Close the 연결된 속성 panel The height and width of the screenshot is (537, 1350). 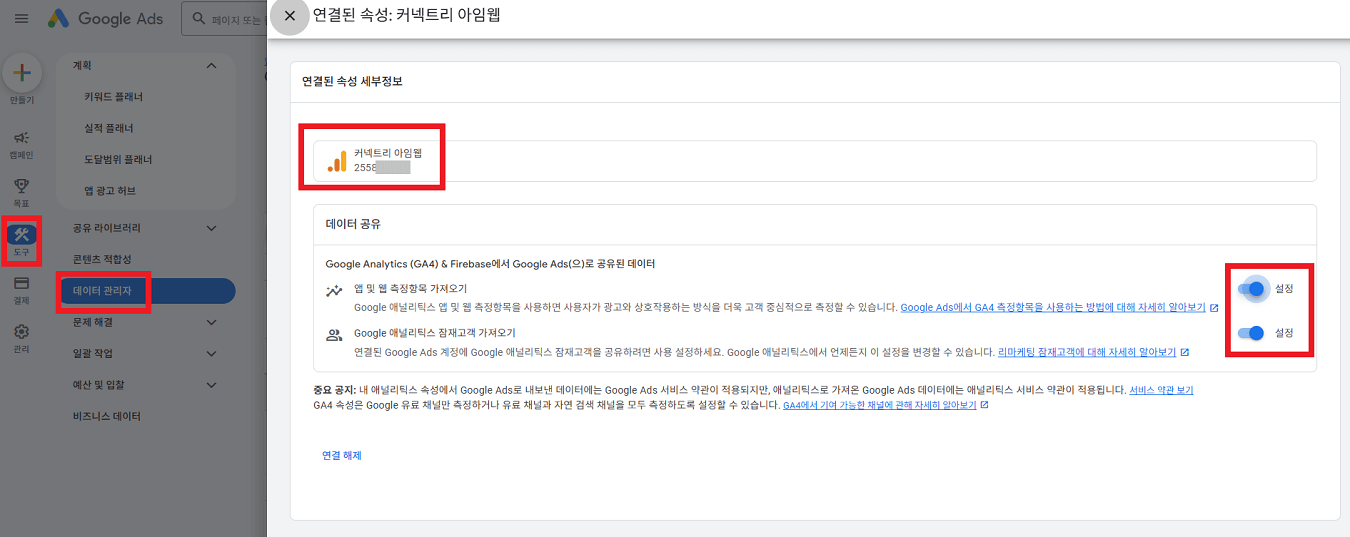pos(289,16)
